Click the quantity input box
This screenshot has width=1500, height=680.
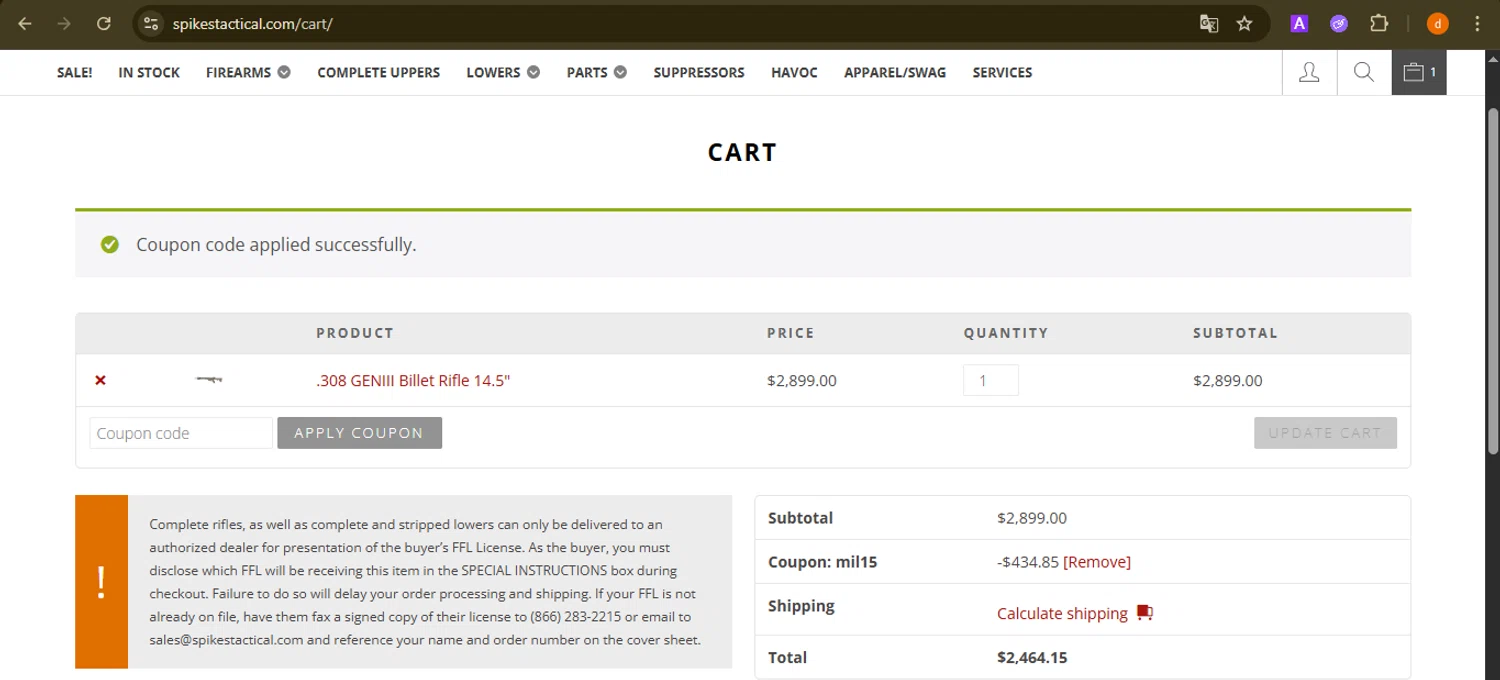[991, 380]
